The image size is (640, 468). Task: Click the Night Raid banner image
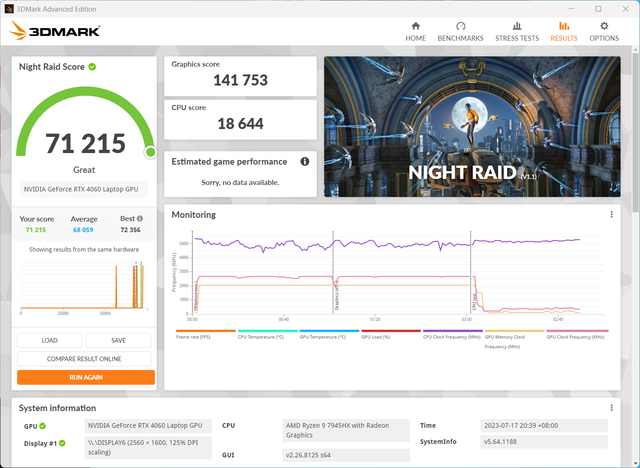(x=472, y=126)
